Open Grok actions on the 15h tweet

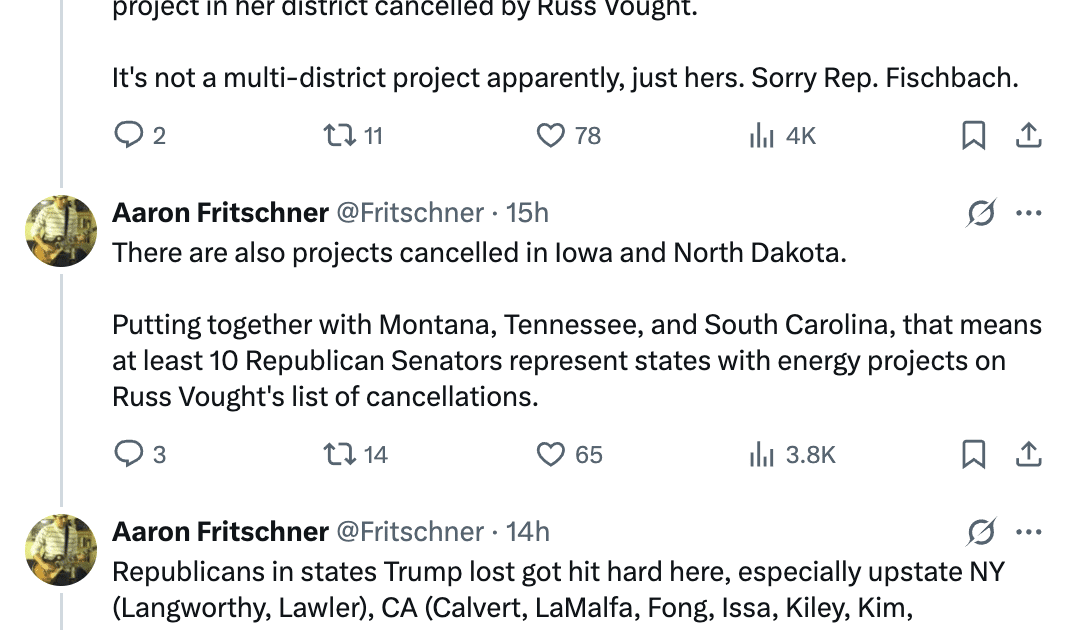(981, 213)
